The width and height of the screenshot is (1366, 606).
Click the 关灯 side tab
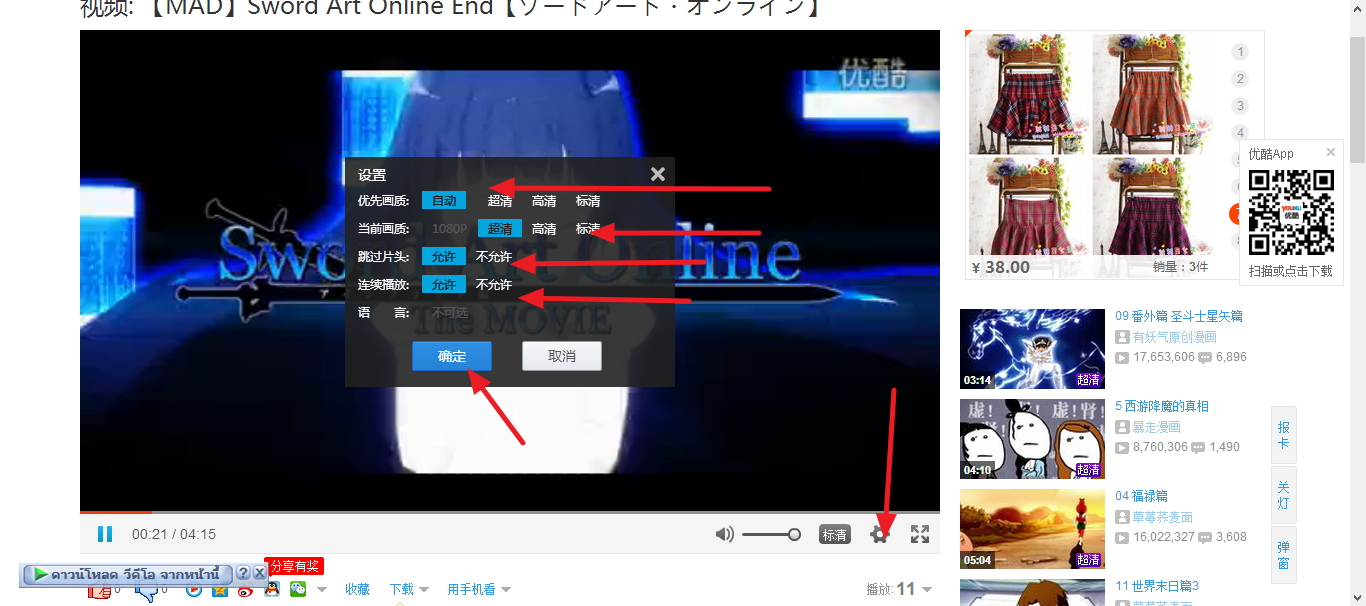1284,495
